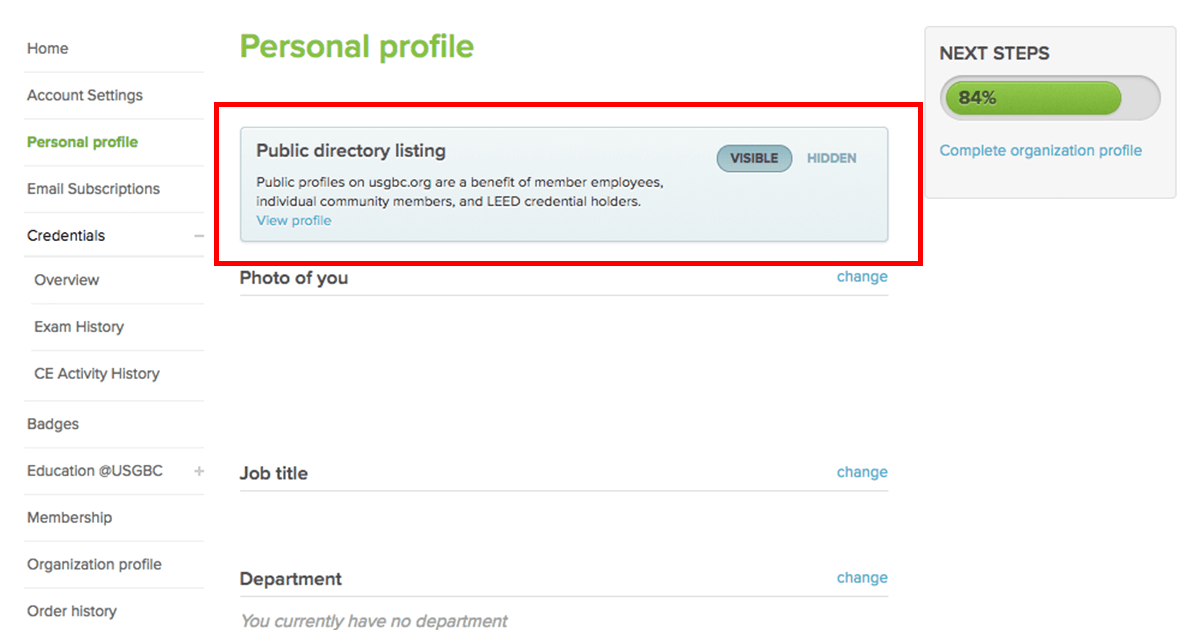Expand the Education @USGBC section

[198, 470]
